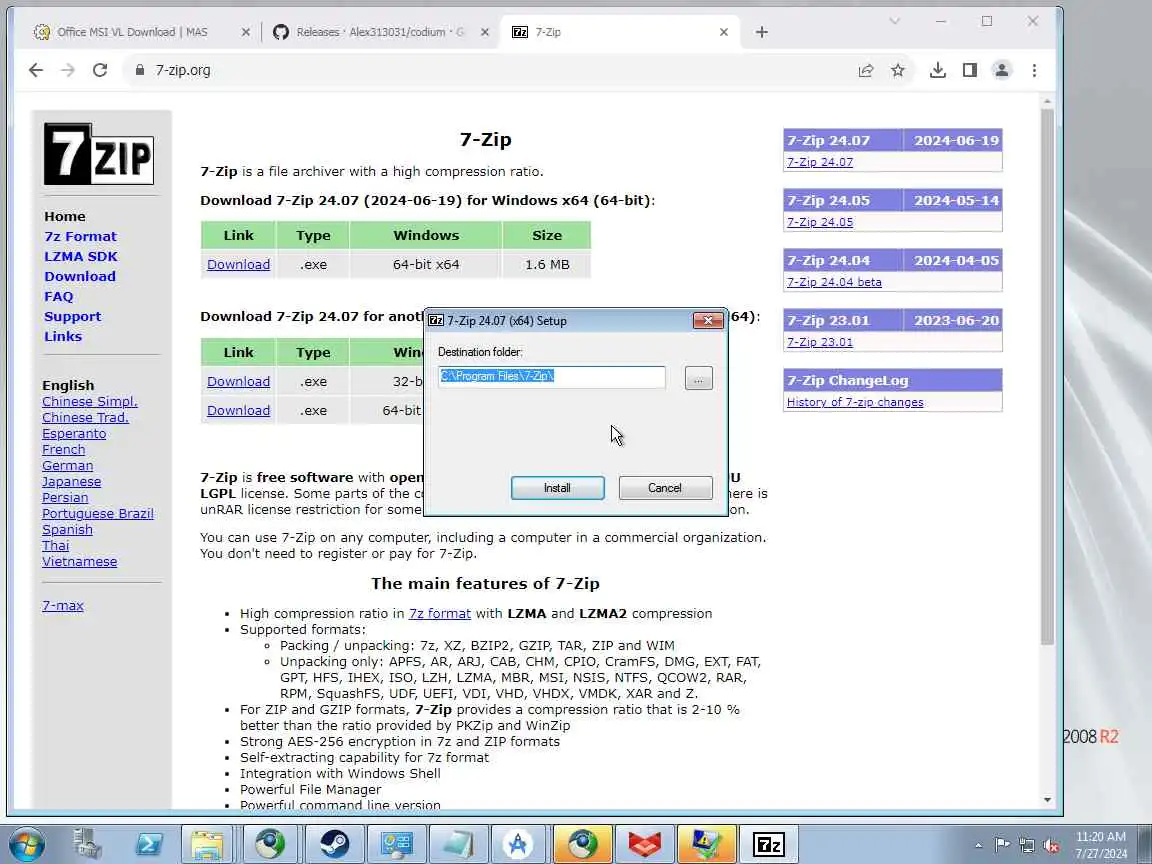Open the browser downloads list
The width and height of the screenshot is (1152, 864).
click(x=937, y=71)
